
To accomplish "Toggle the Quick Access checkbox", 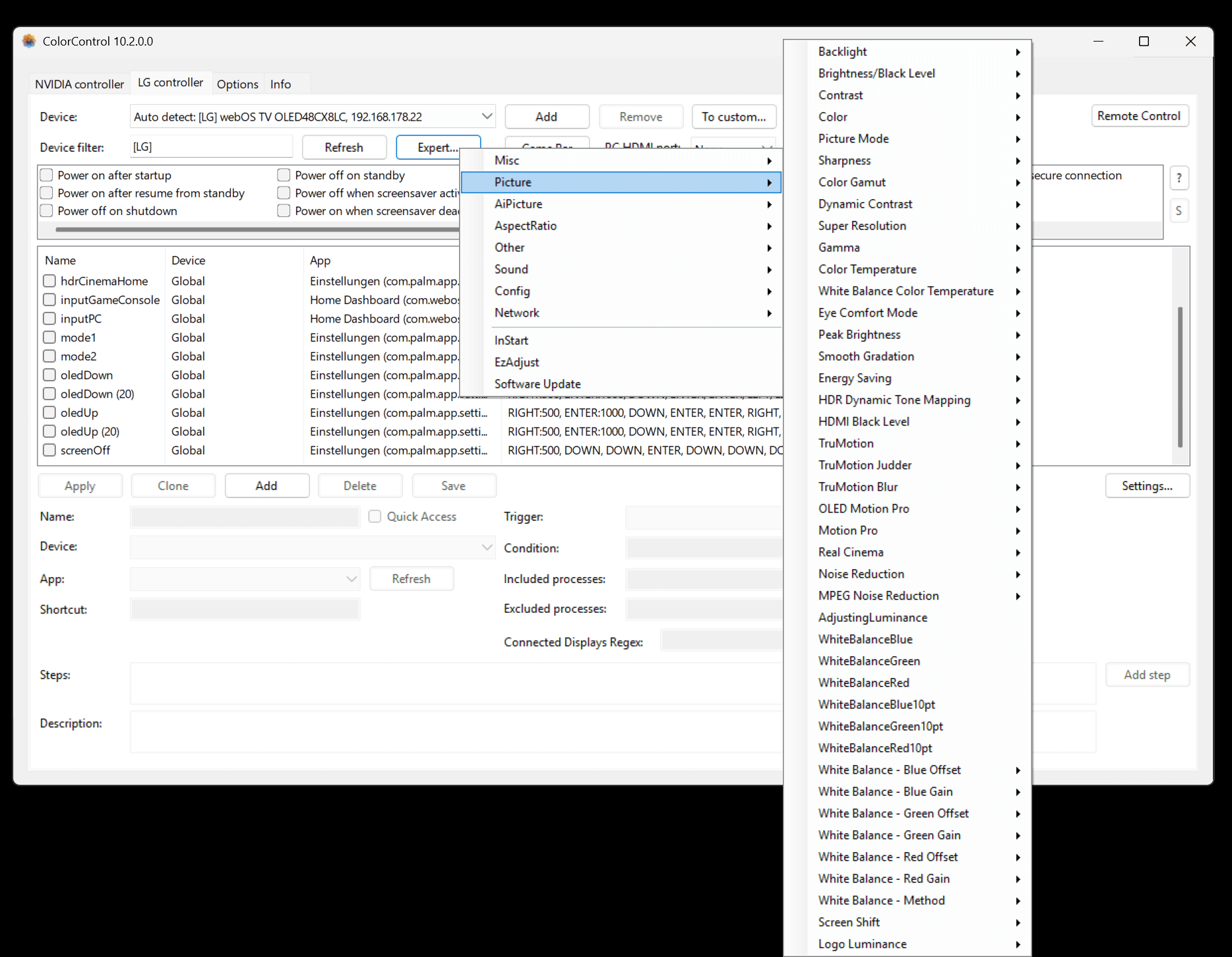I will [375, 516].
